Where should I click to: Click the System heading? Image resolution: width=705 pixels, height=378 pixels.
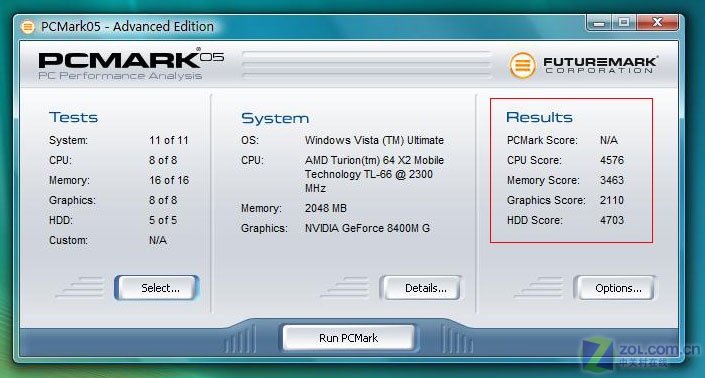(275, 118)
